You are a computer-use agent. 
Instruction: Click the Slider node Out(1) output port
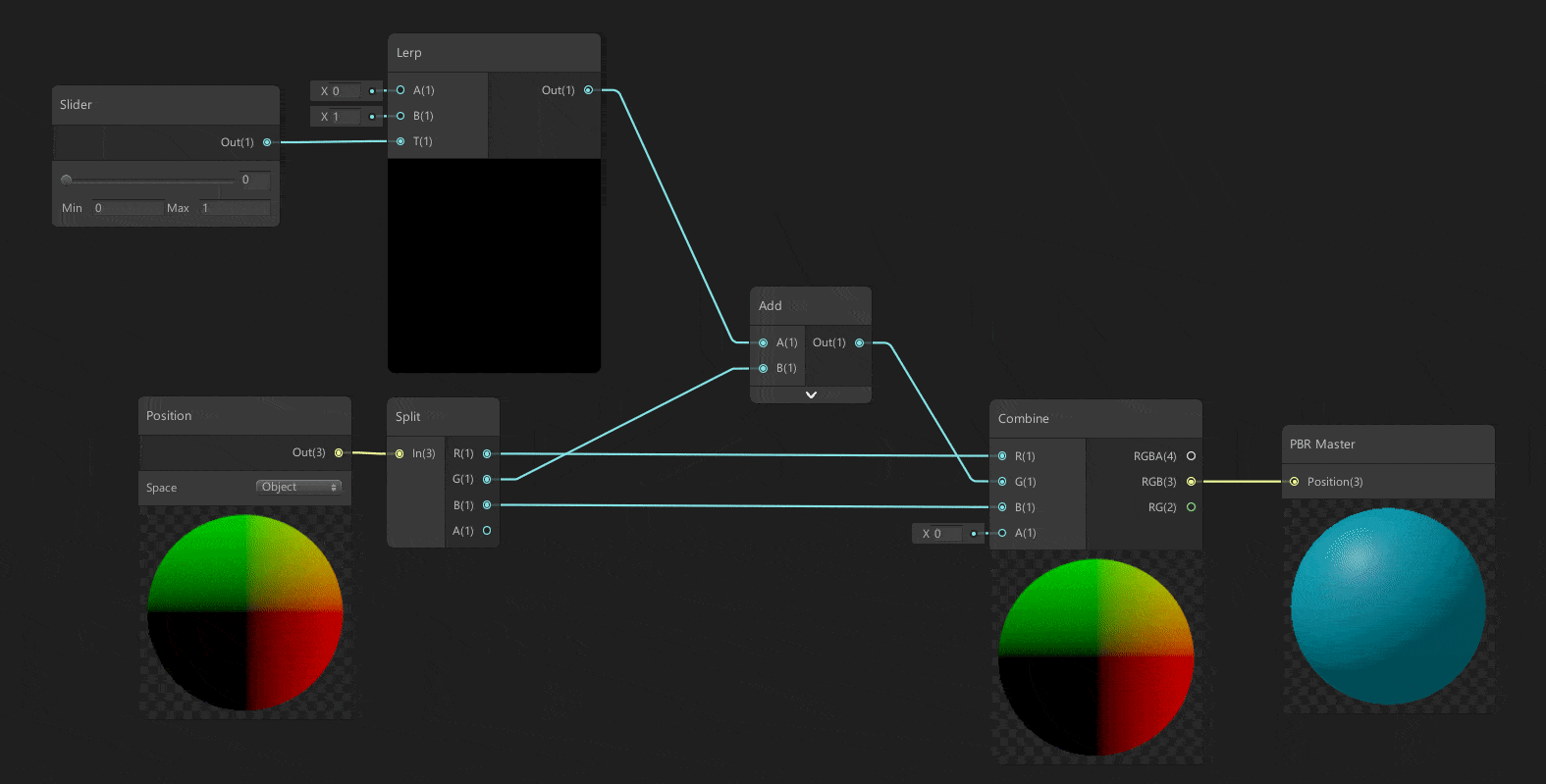click(x=267, y=142)
